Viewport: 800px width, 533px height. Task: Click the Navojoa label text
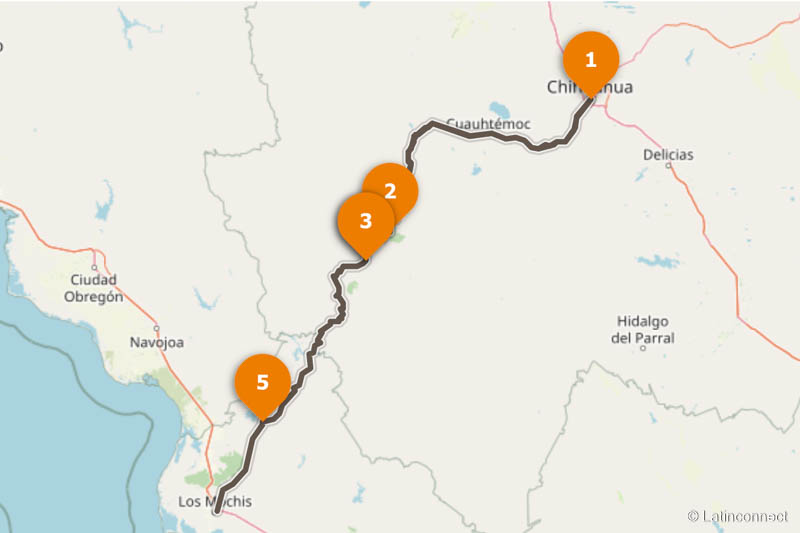click(x=157, y=342)
